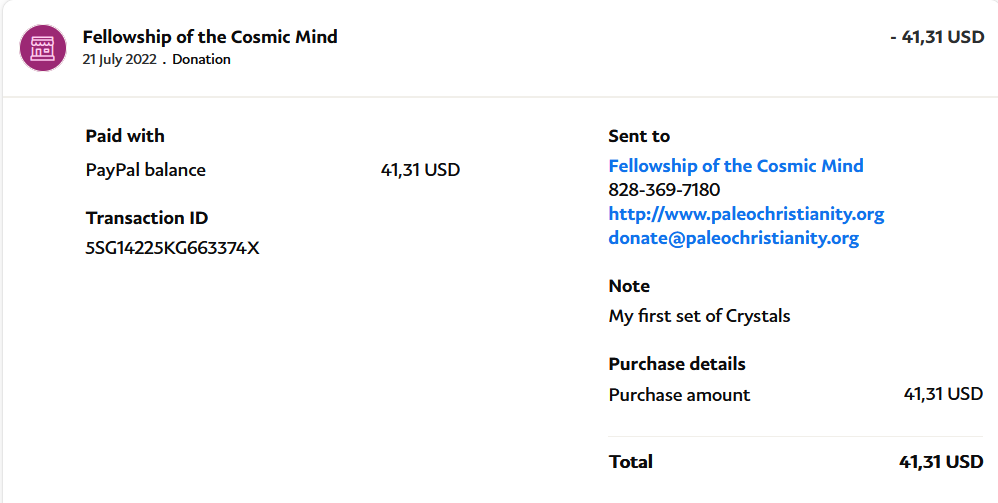Click the 21 July 2022 transaction date
This screenshot has height=503, width=998.
click(119, 60)
